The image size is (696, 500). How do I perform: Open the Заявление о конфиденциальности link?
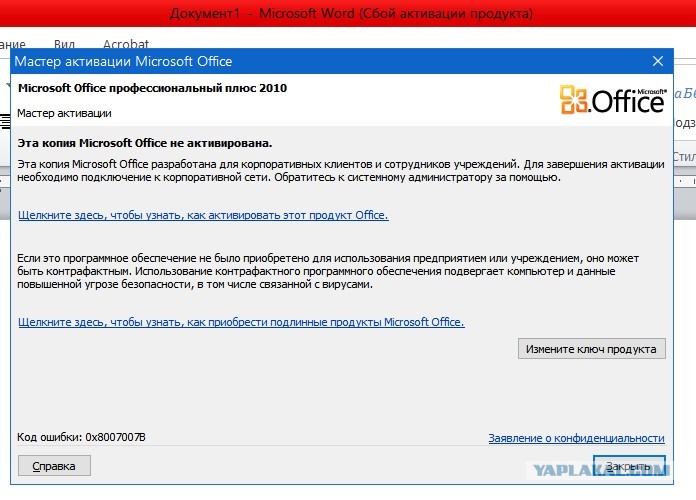[x=576, y=438]
